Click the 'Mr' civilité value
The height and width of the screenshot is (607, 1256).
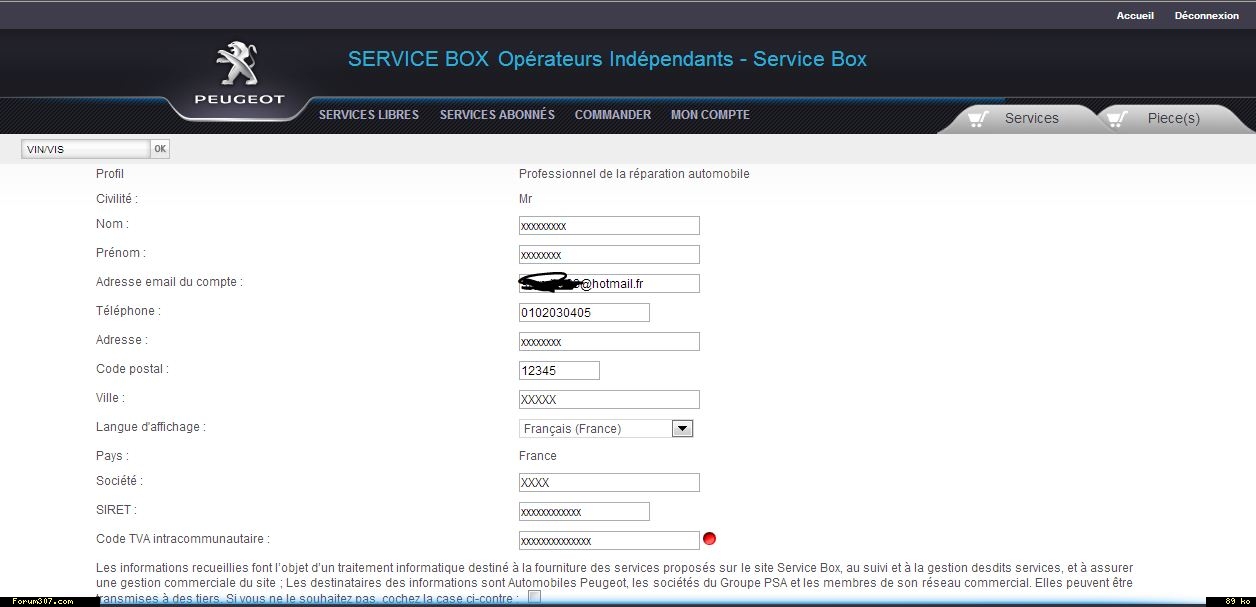[x=526, y=199]
